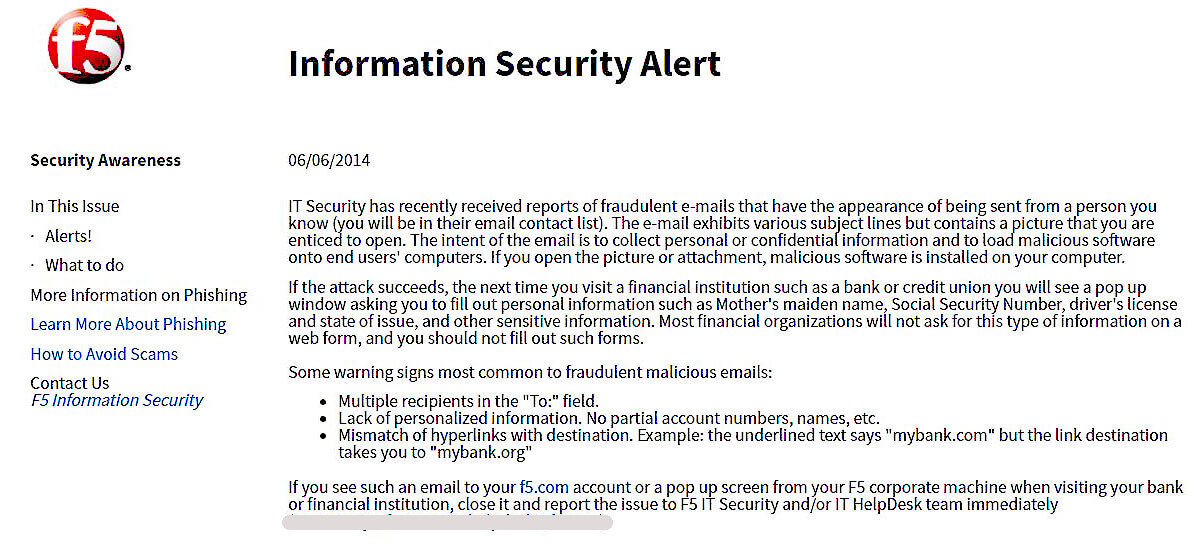Go to the What to do item
This screenshot has width=1199, height=558.
[x=84, y=265]
